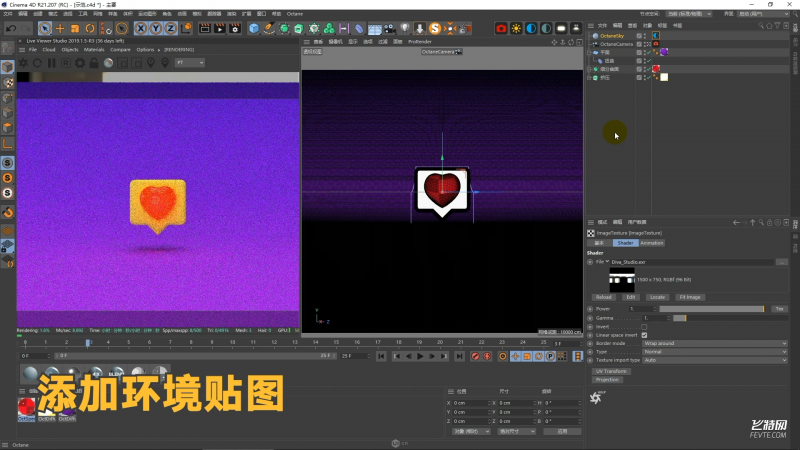The height and width of the screenshot is (450, 800).
Task: Open Texture import type Auto dropdown
Action: tap(714, 360)
